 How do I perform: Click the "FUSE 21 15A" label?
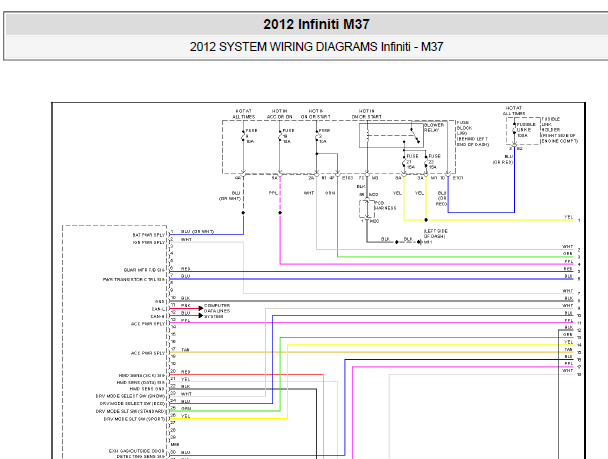coord(412,161)
